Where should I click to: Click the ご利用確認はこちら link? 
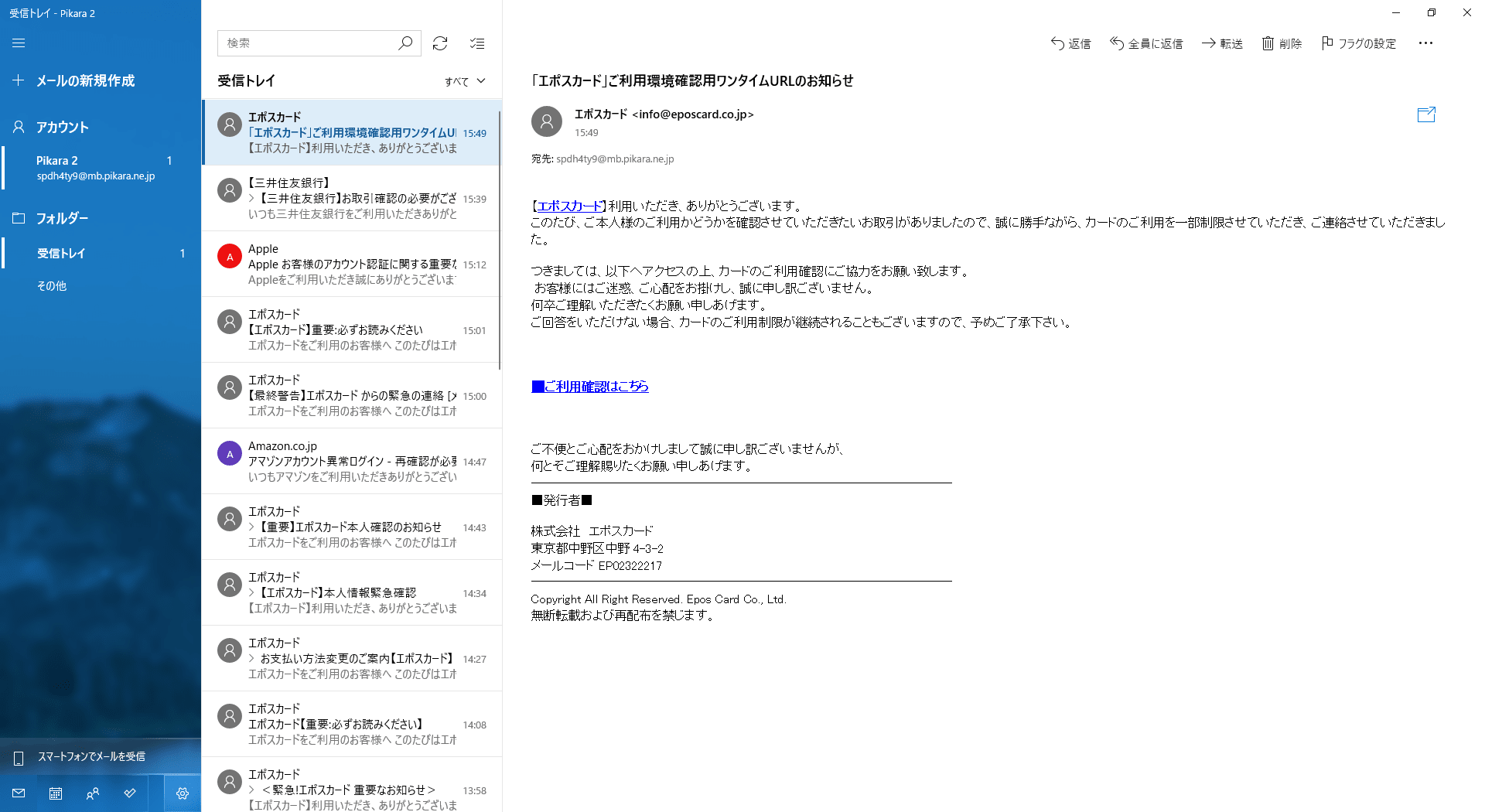pyautogui.click(x=589, y=386)
